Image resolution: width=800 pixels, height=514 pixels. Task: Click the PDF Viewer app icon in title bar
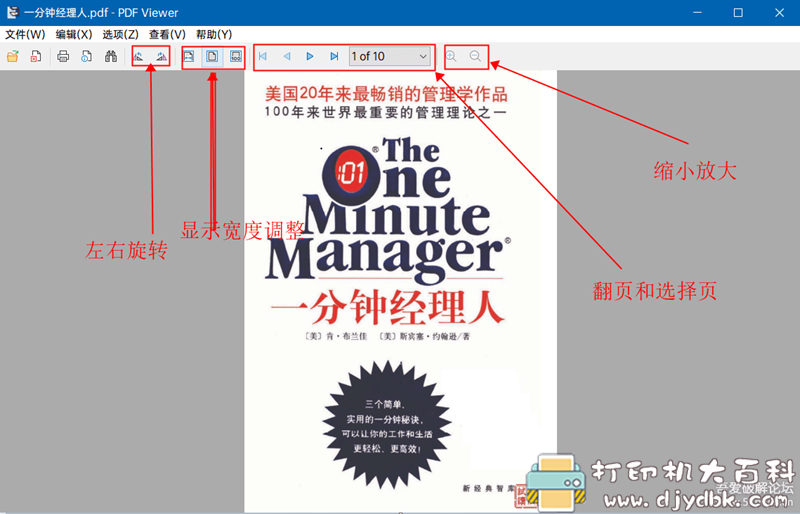(13, 12)
